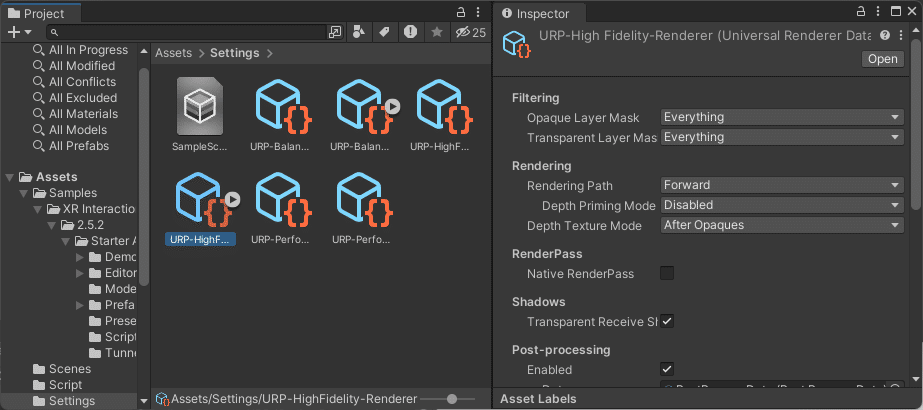Open the Depth Texture Mode dropdown
The width and height of the screenshot is (923, 410).
click(782, 225)
